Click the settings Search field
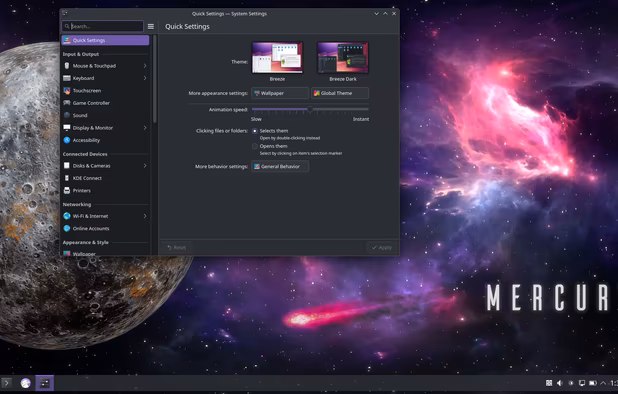 [x=102, y=26]
